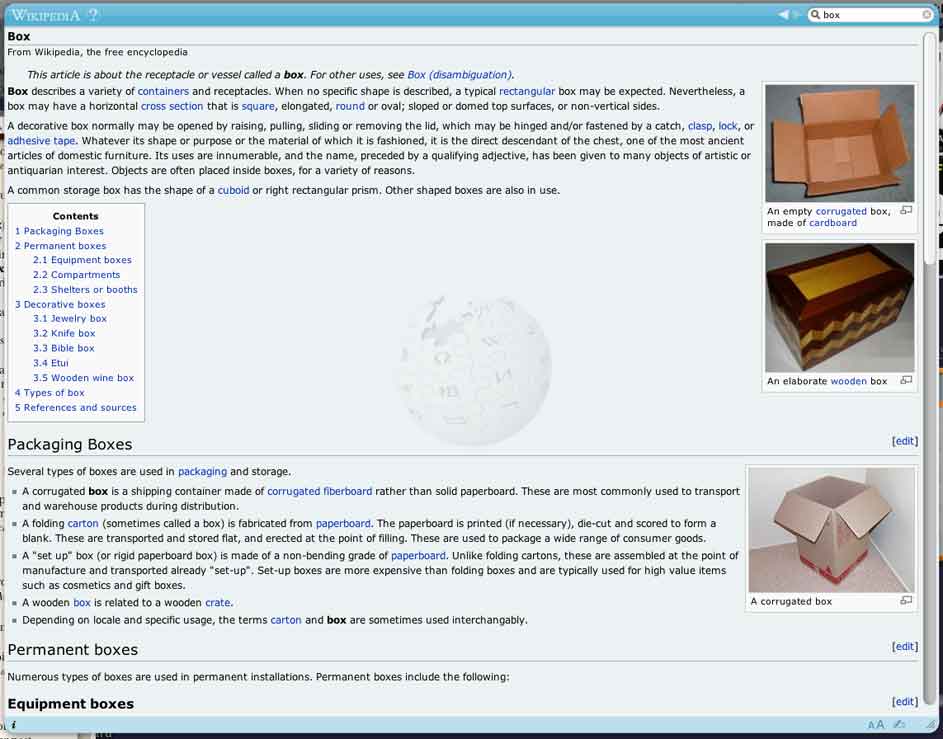Click the "Equipment boxes" subsection heading
The image size is (943, 739).
70,704
